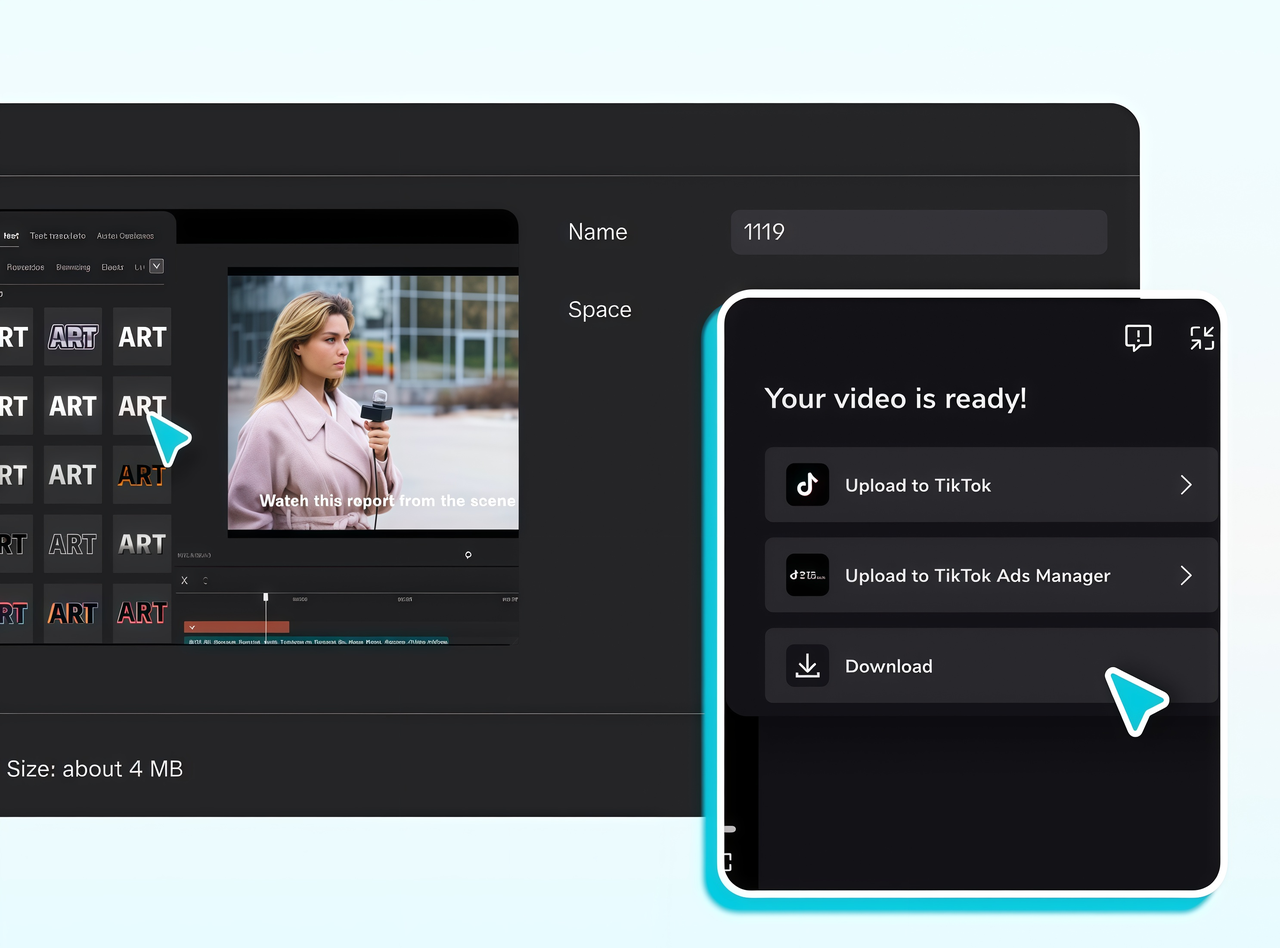Expand the chevron on the TikTok Ads Manager row
Image resolution: width=1280 pixels, height=948 pixels.
(1186, 575)
